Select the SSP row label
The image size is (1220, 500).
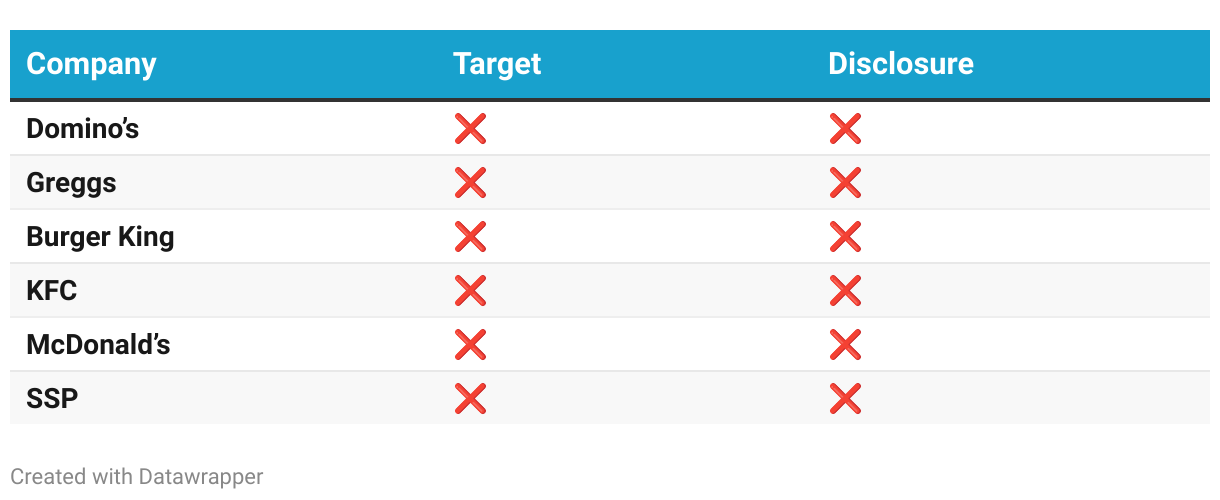(x=52, y=399)
